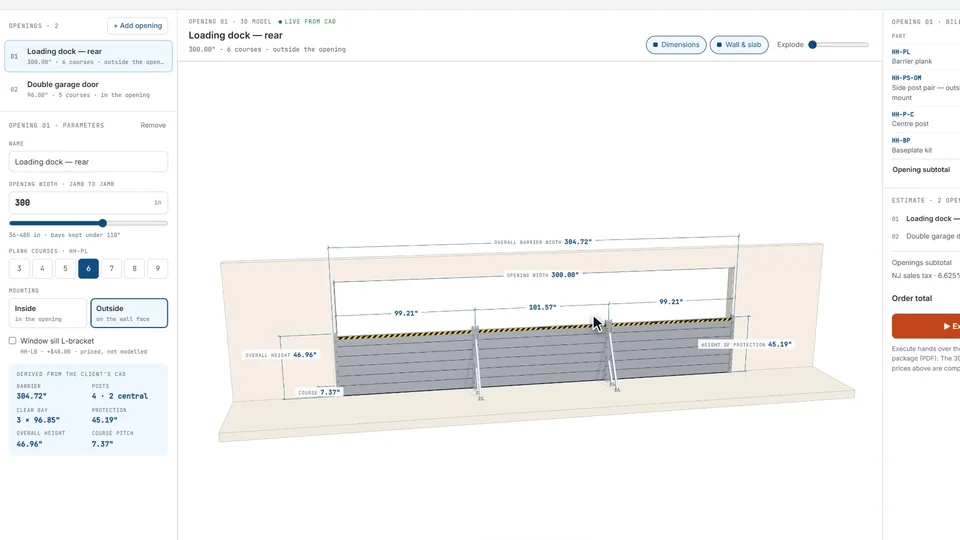Screen dimensions: 960x540
Task: Set plank courses to 3
Action: [19, 268]
